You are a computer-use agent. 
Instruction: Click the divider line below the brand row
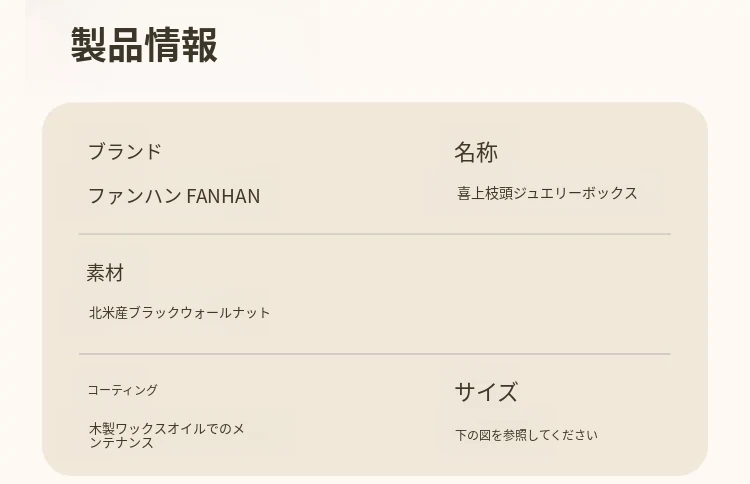(374, 234)
